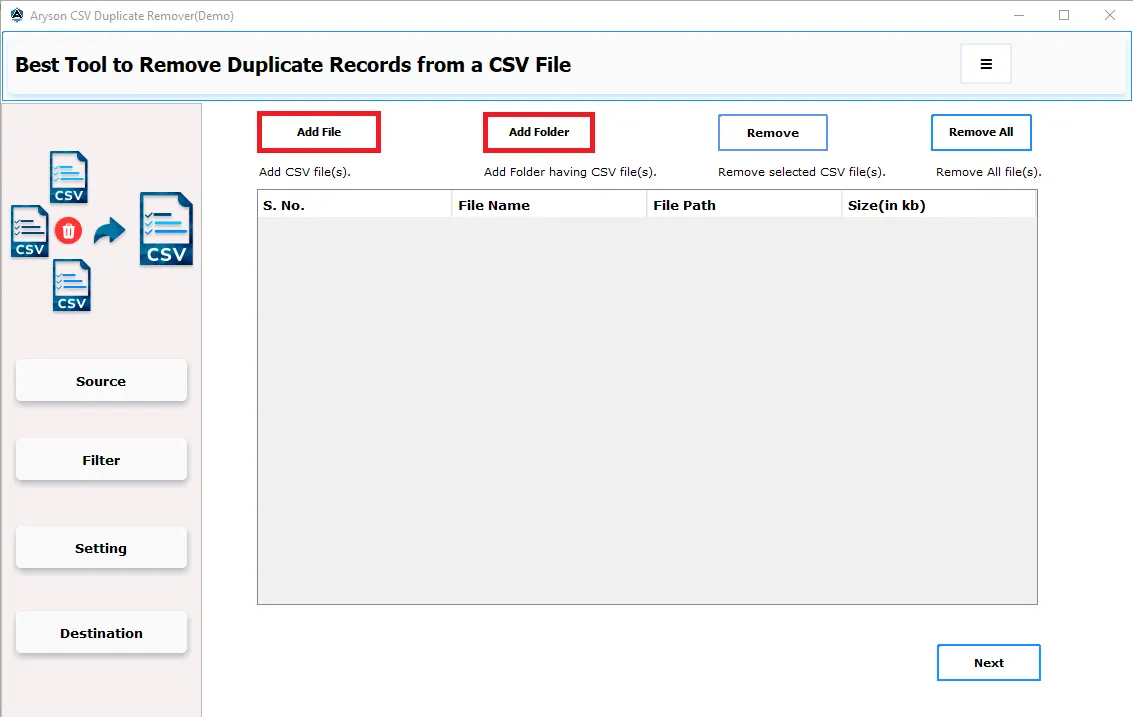The image size is (1133, 717).
Task: Open the Filter step in sidebar
Action: point(101,460)
